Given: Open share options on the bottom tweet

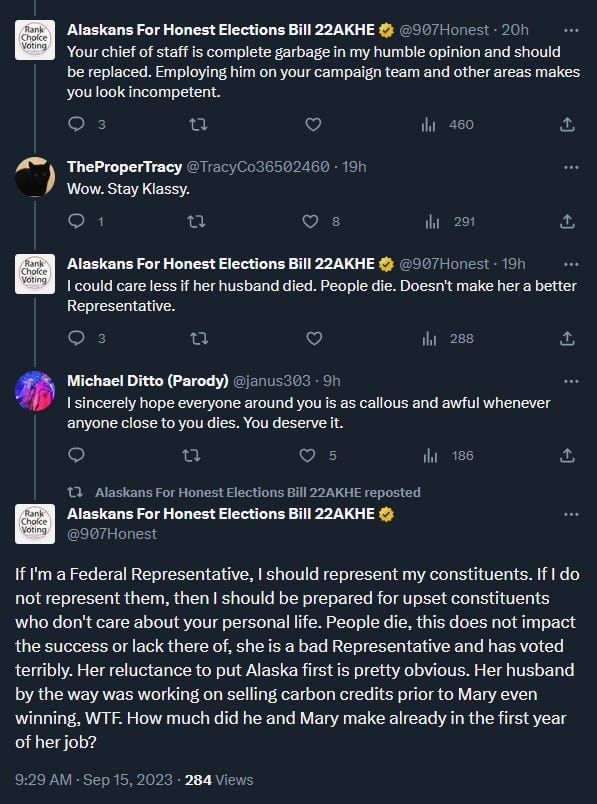Looking at the screenshot, I should click(x=567, y=455).
